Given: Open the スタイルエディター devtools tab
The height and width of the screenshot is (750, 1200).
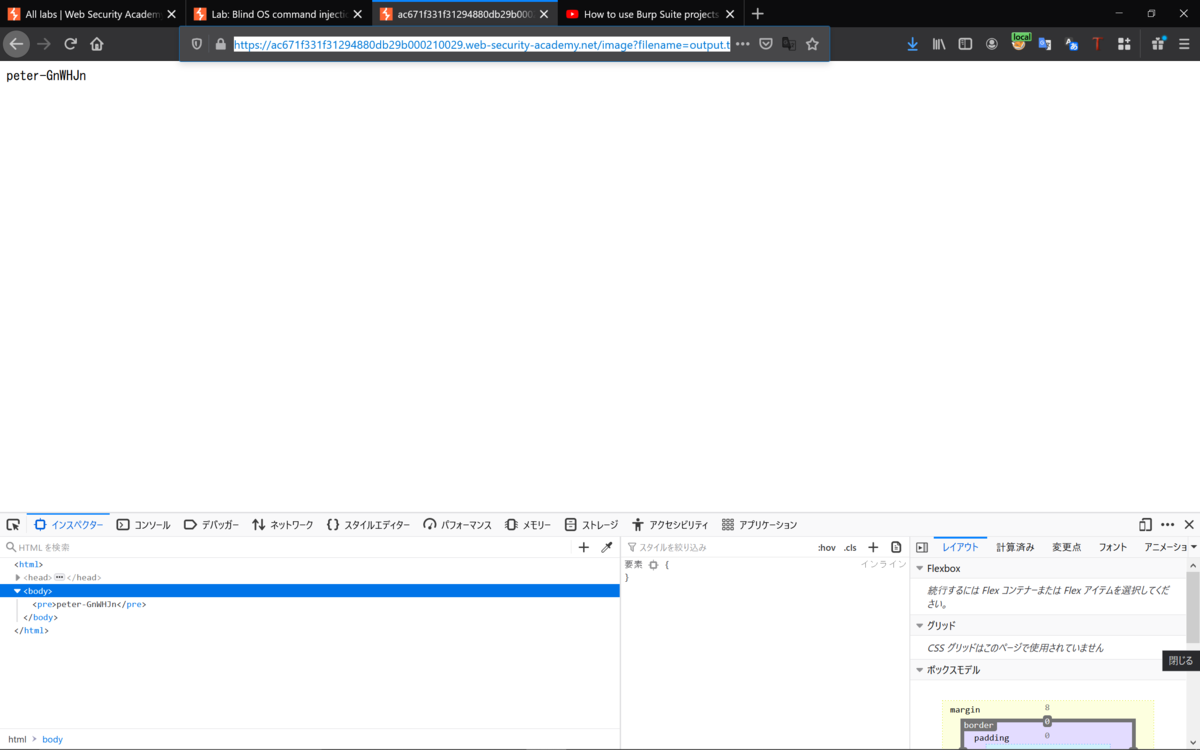Looking at the screenshot, I should click(x=368, y=525).
